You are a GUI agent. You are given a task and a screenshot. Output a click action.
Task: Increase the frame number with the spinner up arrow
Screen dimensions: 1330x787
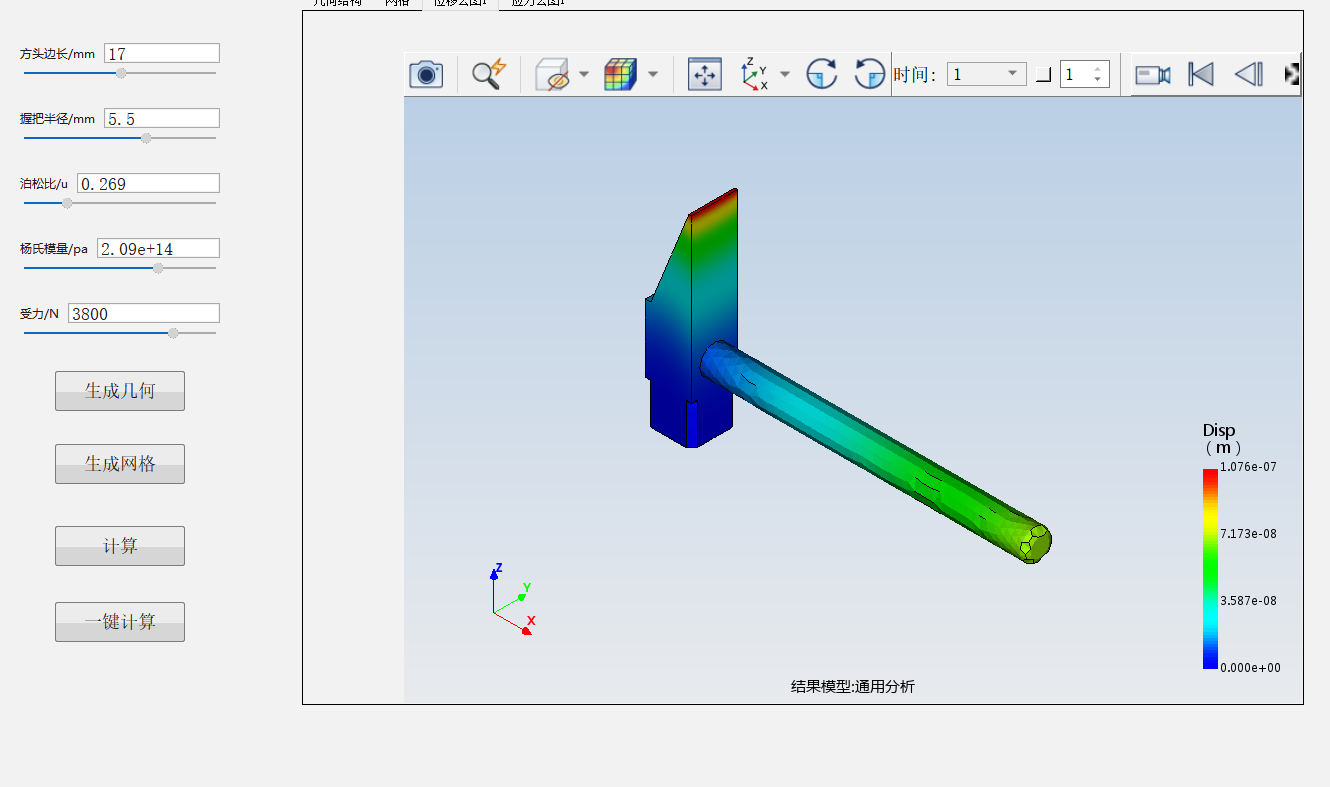1098,69
